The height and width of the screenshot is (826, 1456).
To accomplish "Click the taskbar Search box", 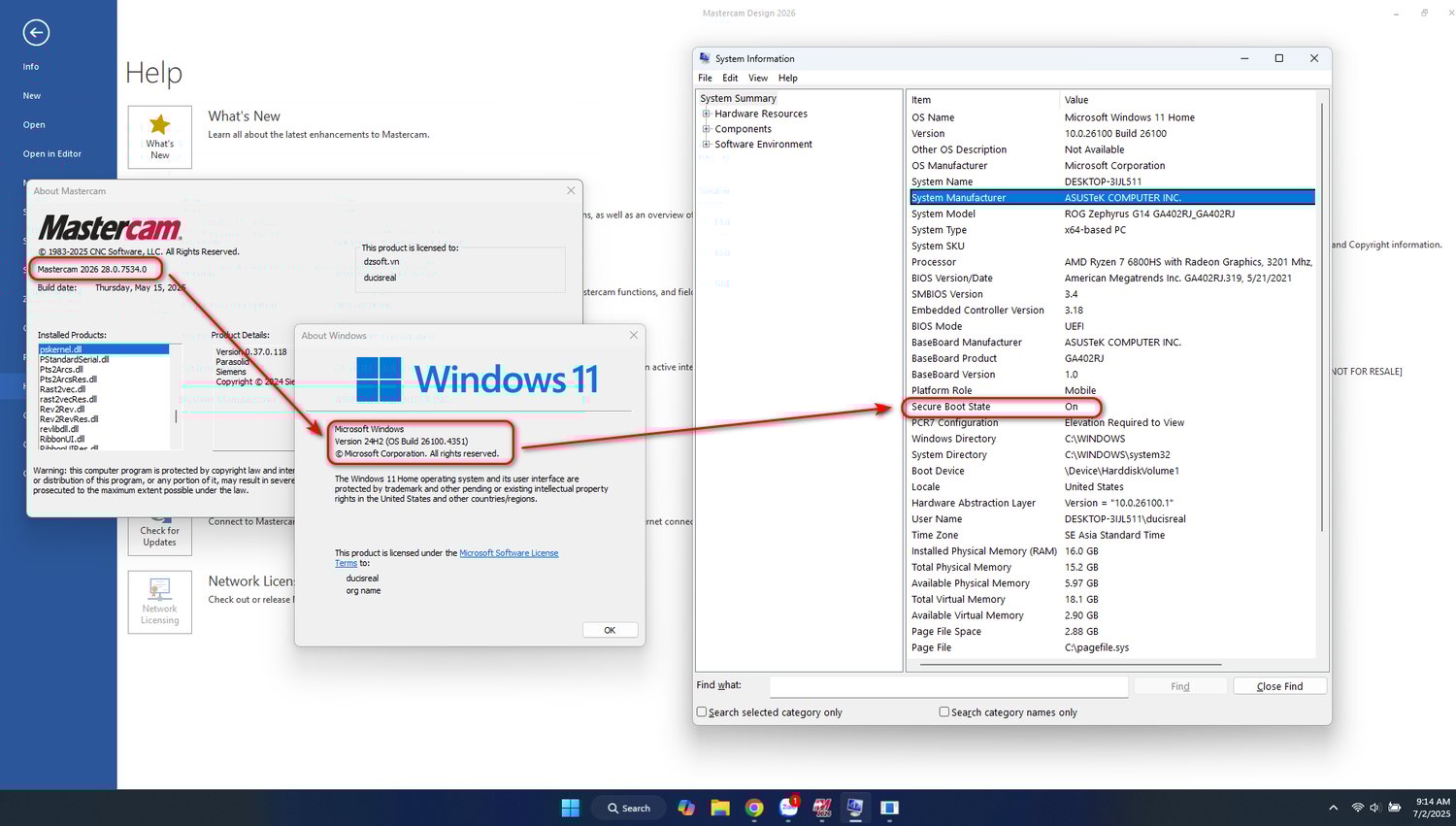I will pyautogui.click(x=629, y=808).
